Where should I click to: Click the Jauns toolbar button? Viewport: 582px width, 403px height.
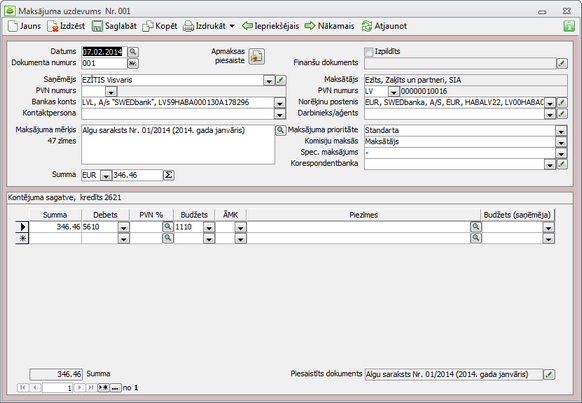24,26
